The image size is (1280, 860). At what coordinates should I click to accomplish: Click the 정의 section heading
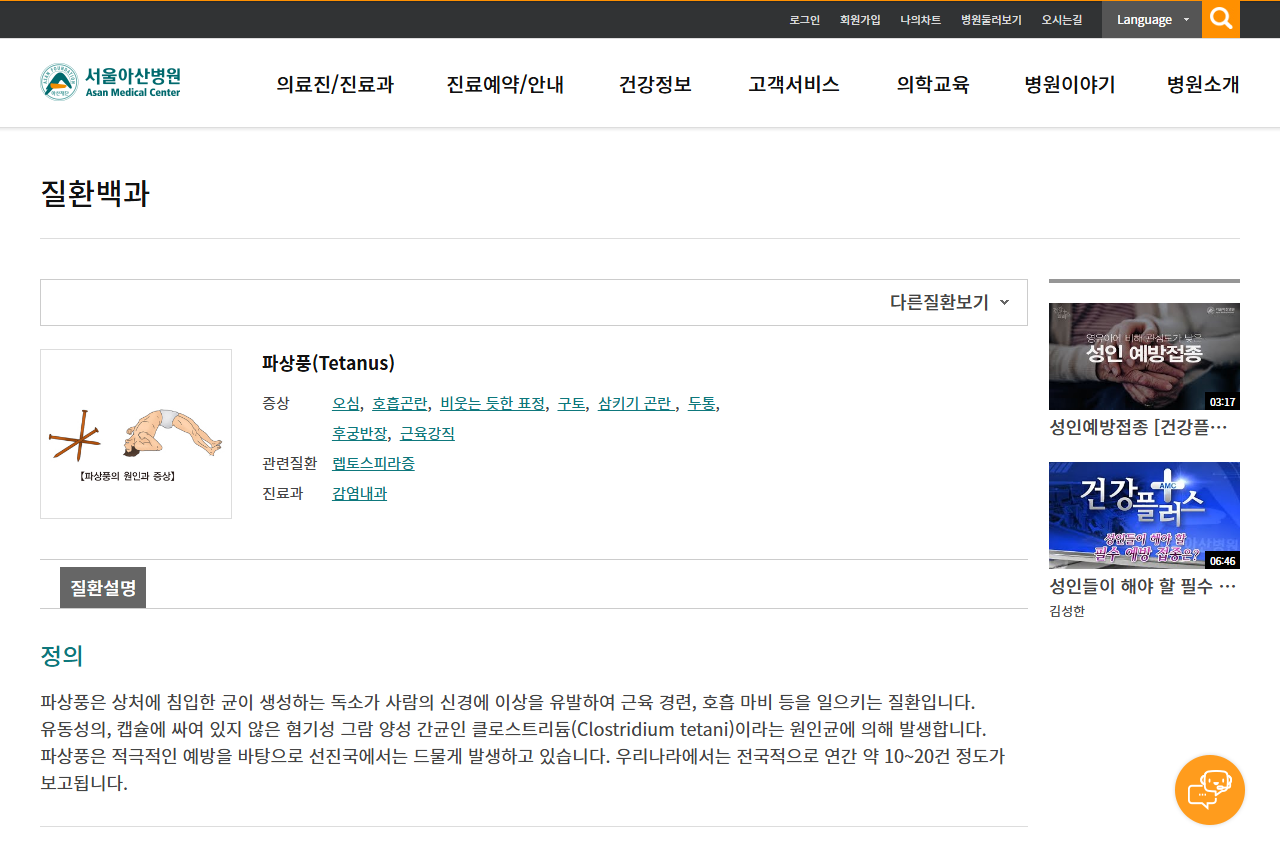click(61, 656)
